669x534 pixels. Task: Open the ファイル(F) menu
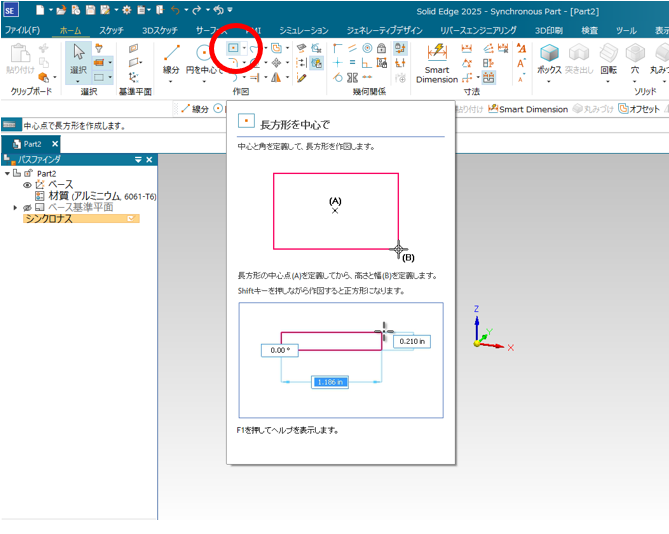click(x=22, y=30)
